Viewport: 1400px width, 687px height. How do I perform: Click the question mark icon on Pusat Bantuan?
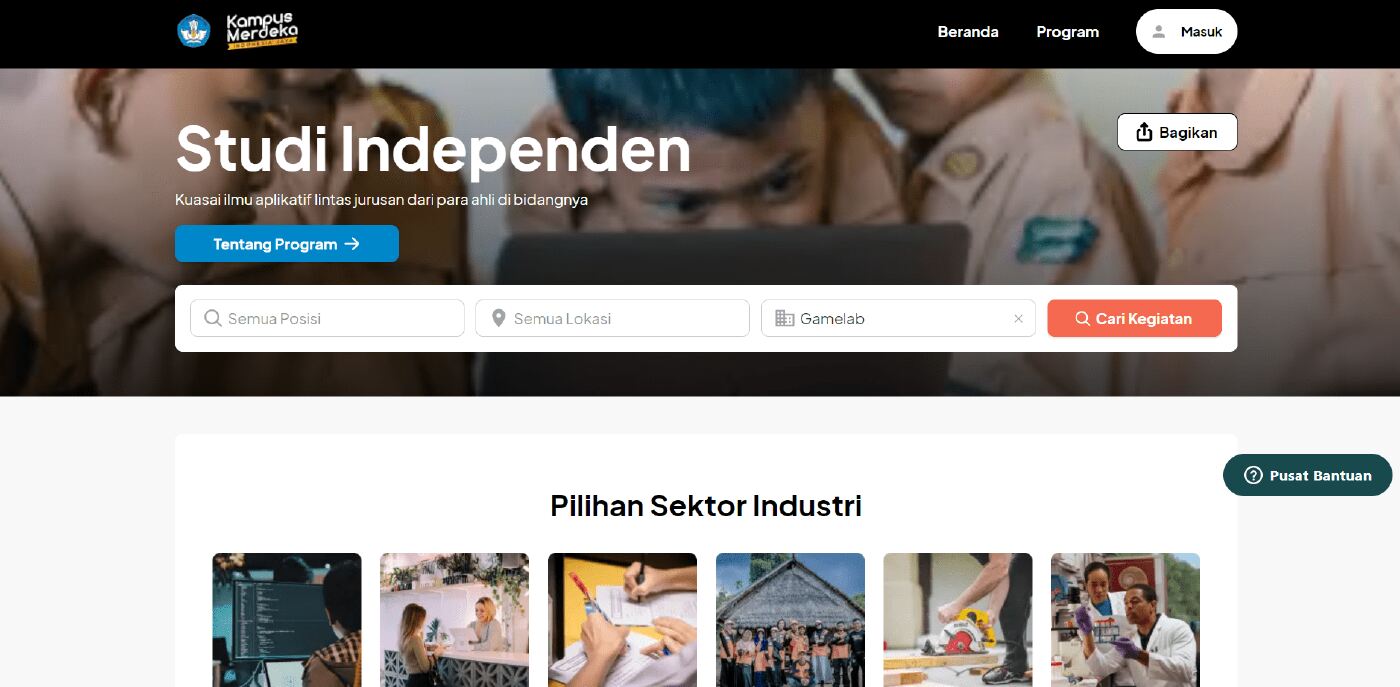pos(1253,475)
